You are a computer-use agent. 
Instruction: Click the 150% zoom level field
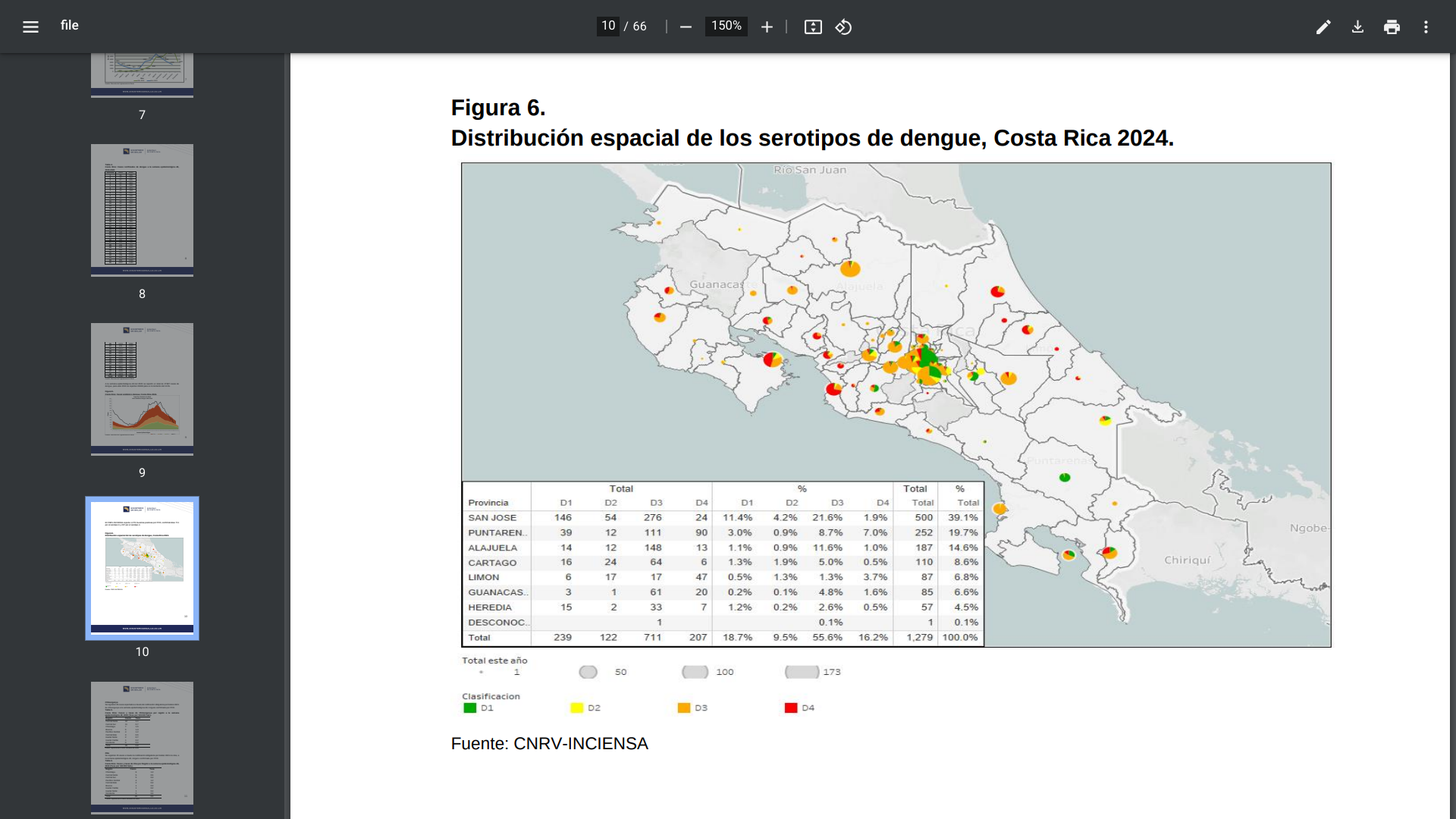(726, 26)
